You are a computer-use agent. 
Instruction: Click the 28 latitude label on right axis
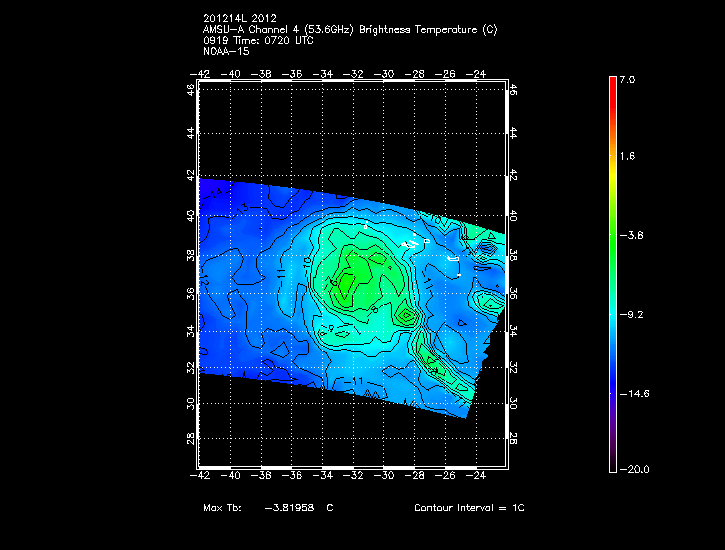pos(513,440)
